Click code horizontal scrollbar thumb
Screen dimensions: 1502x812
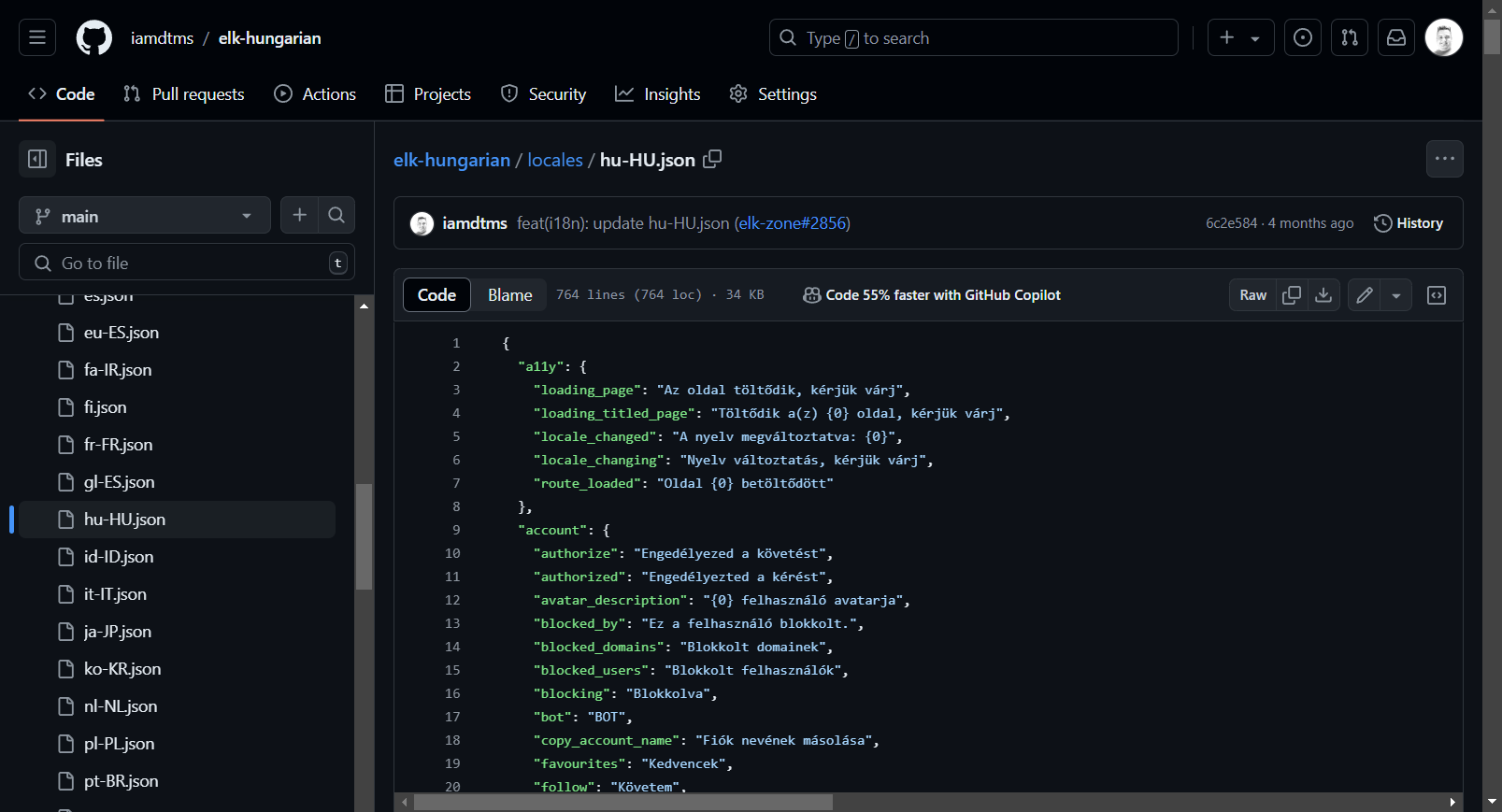coord(622,802)
